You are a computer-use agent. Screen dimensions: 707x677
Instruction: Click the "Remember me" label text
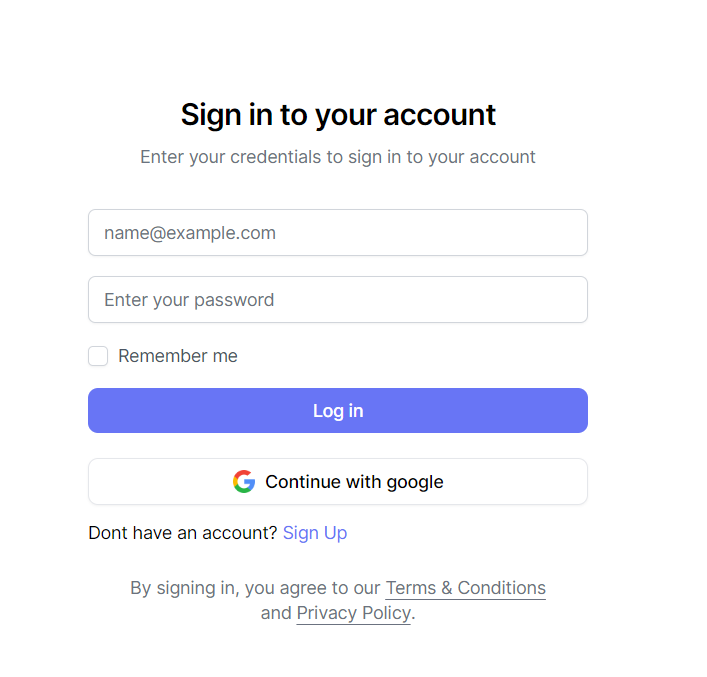click(178, 356)
